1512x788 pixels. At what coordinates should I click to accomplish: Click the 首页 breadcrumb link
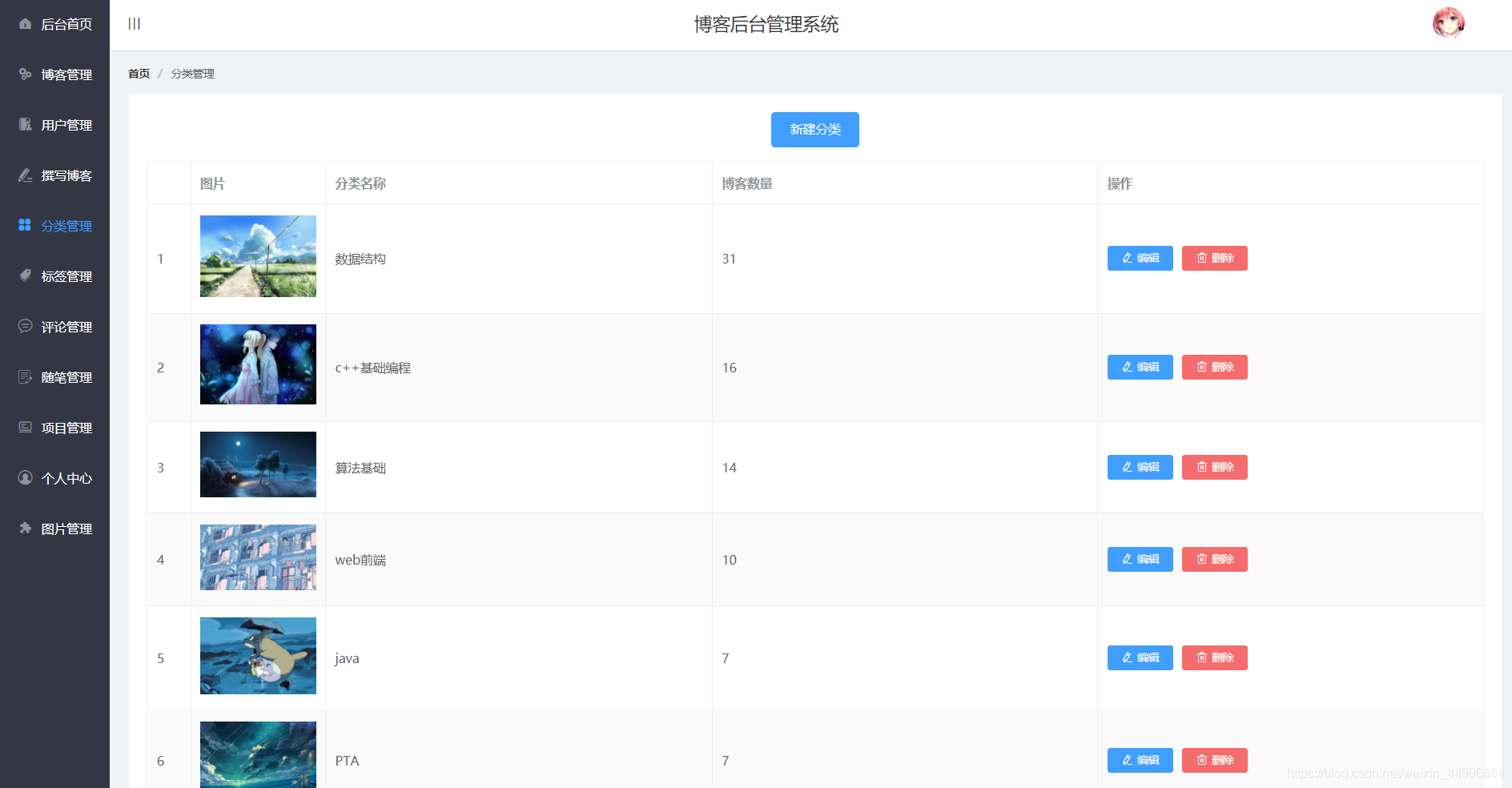tap(139, 74)
